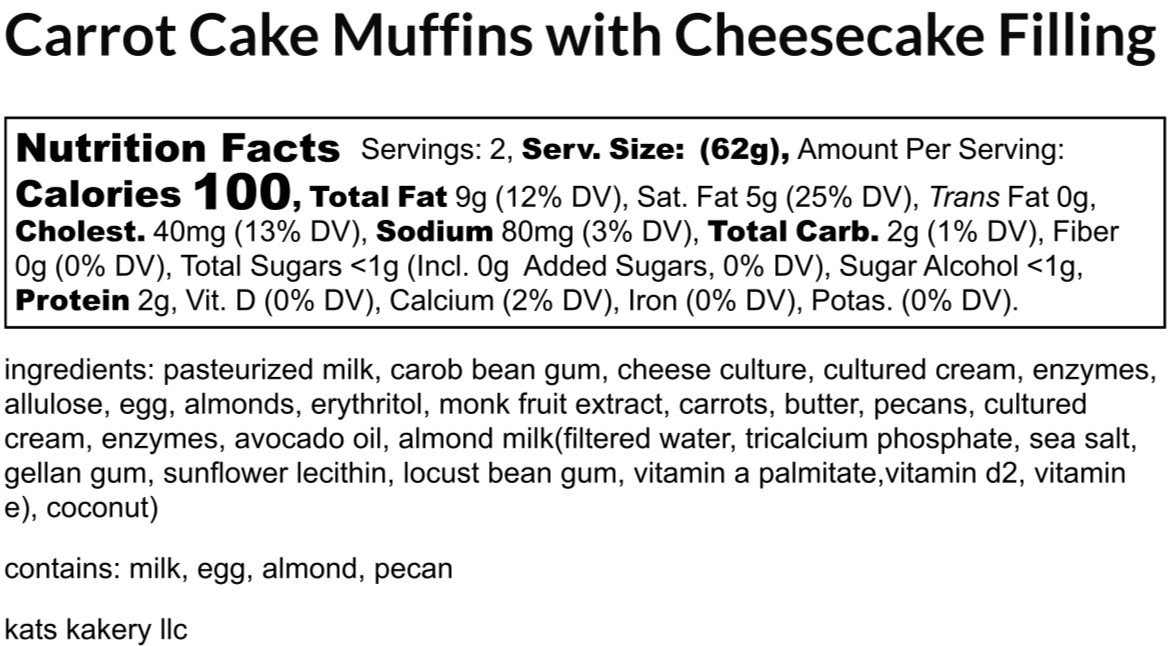Click the Servings: 2 text

(437, 149)
